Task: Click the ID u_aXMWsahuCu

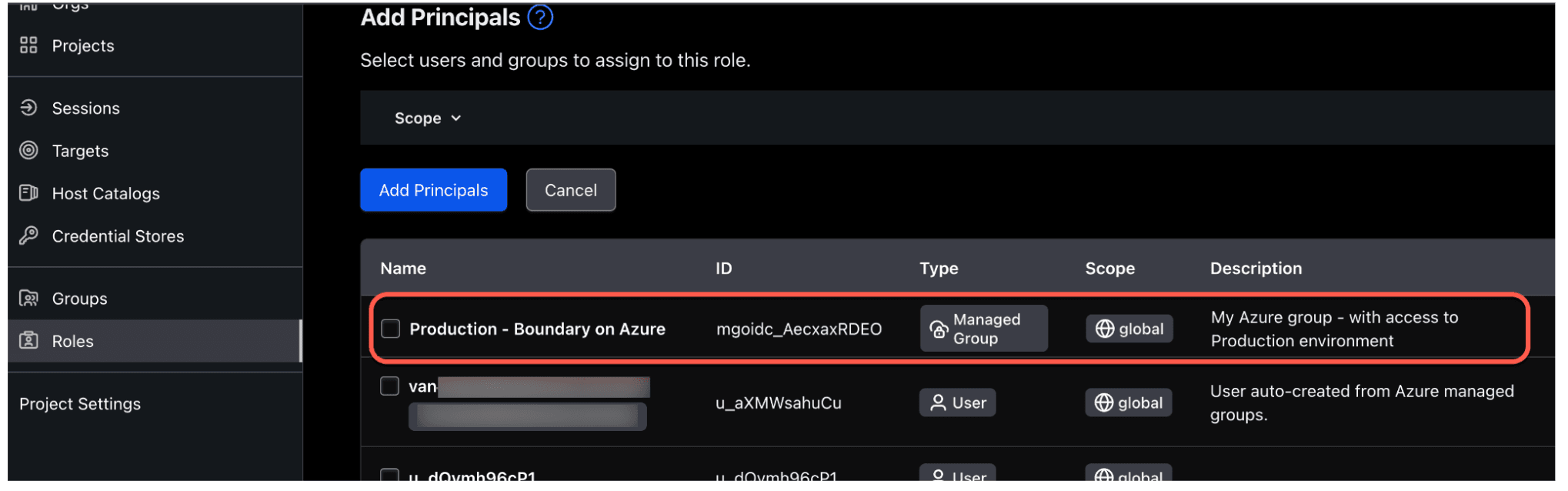Action: pyautogui.click(x=779, y=403)
